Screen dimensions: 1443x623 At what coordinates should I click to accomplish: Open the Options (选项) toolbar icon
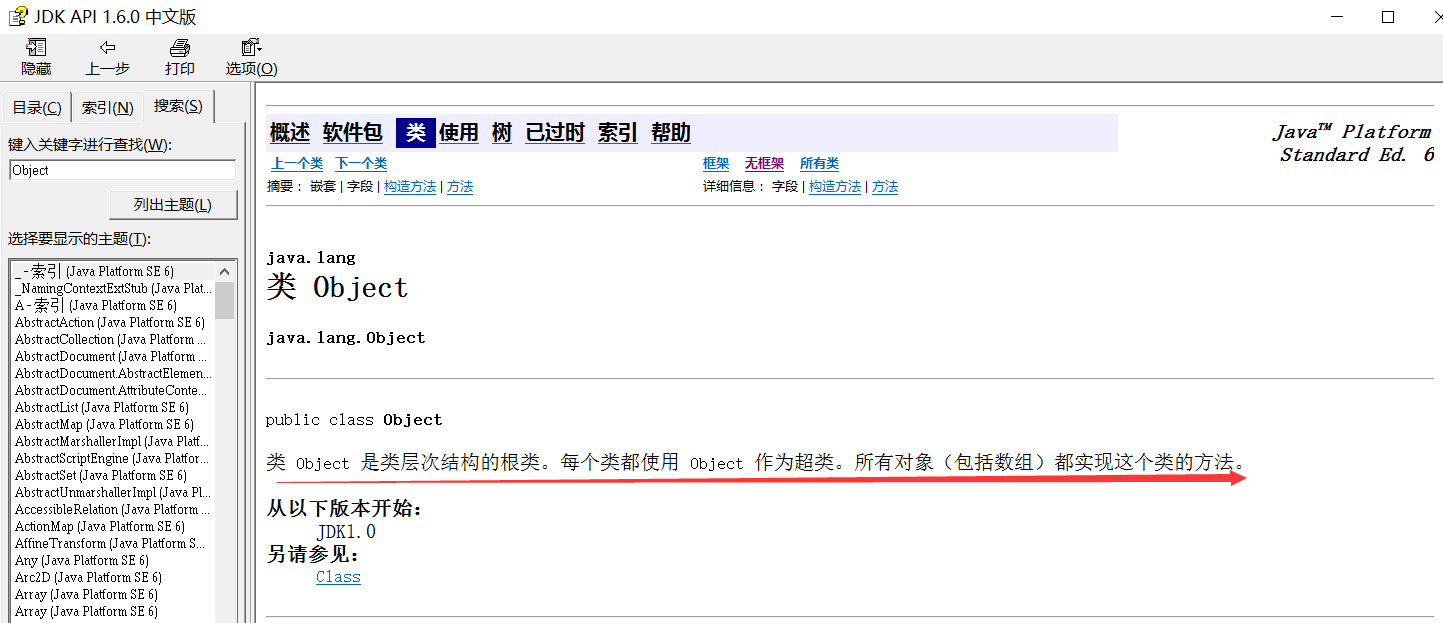click(251, 47)
